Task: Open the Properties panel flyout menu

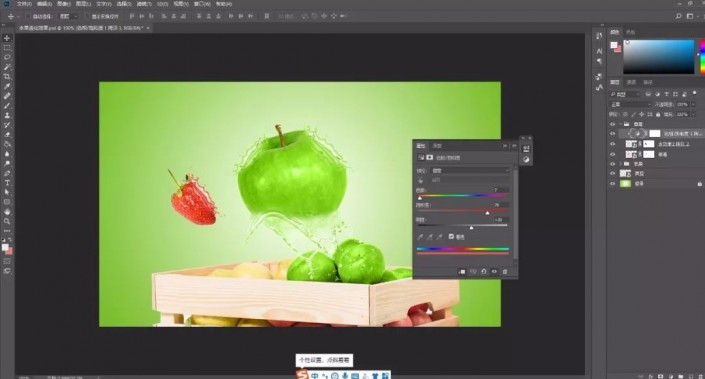Action: tap(514, 146)
